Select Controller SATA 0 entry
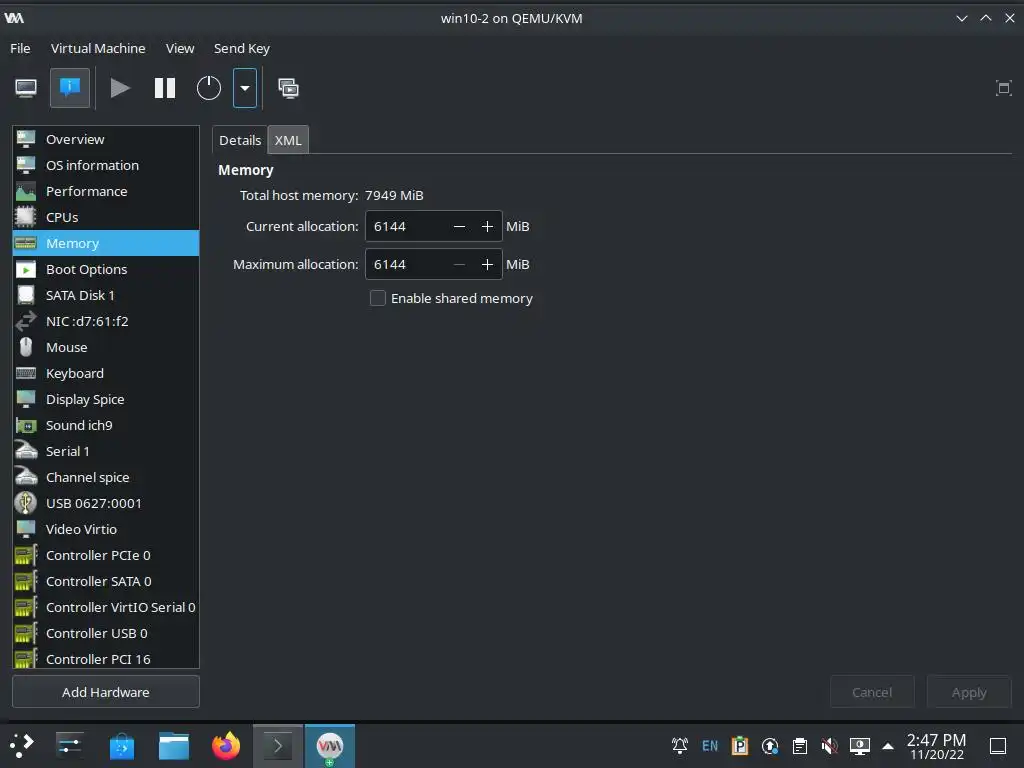The height and width of the screenshot is (768, 1024). 106,581
